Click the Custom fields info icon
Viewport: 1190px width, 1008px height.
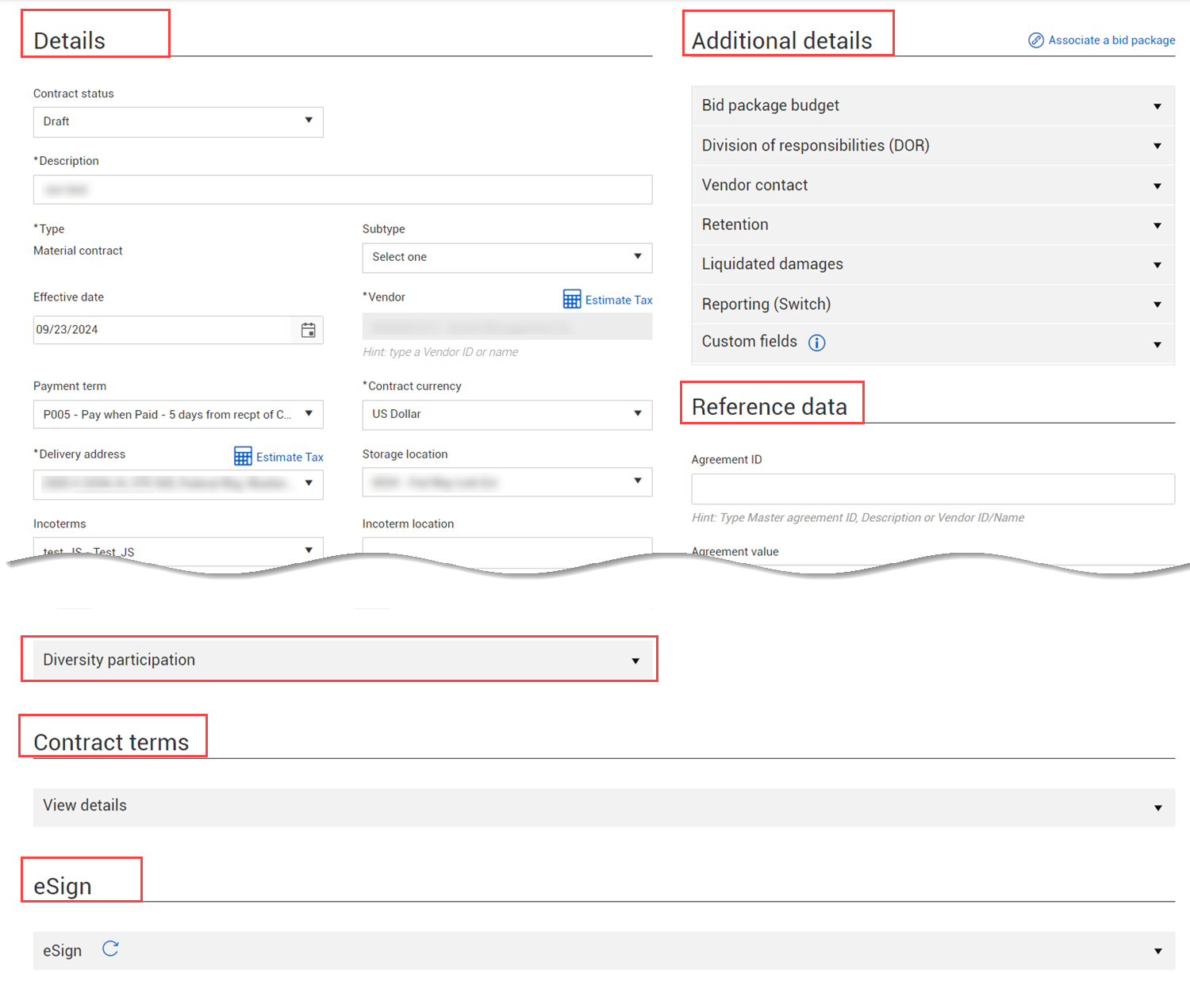pyautogui.click(x=816, y=343)
